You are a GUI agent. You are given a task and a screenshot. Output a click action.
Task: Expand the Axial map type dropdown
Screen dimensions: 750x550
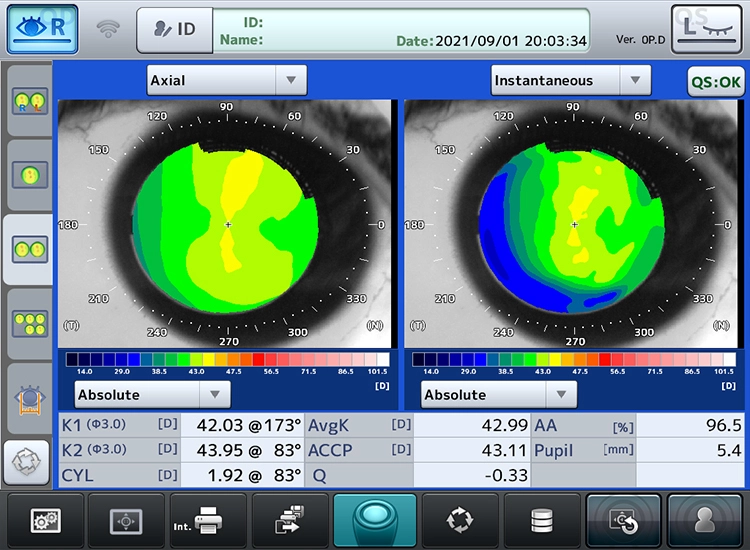(227, 80)
